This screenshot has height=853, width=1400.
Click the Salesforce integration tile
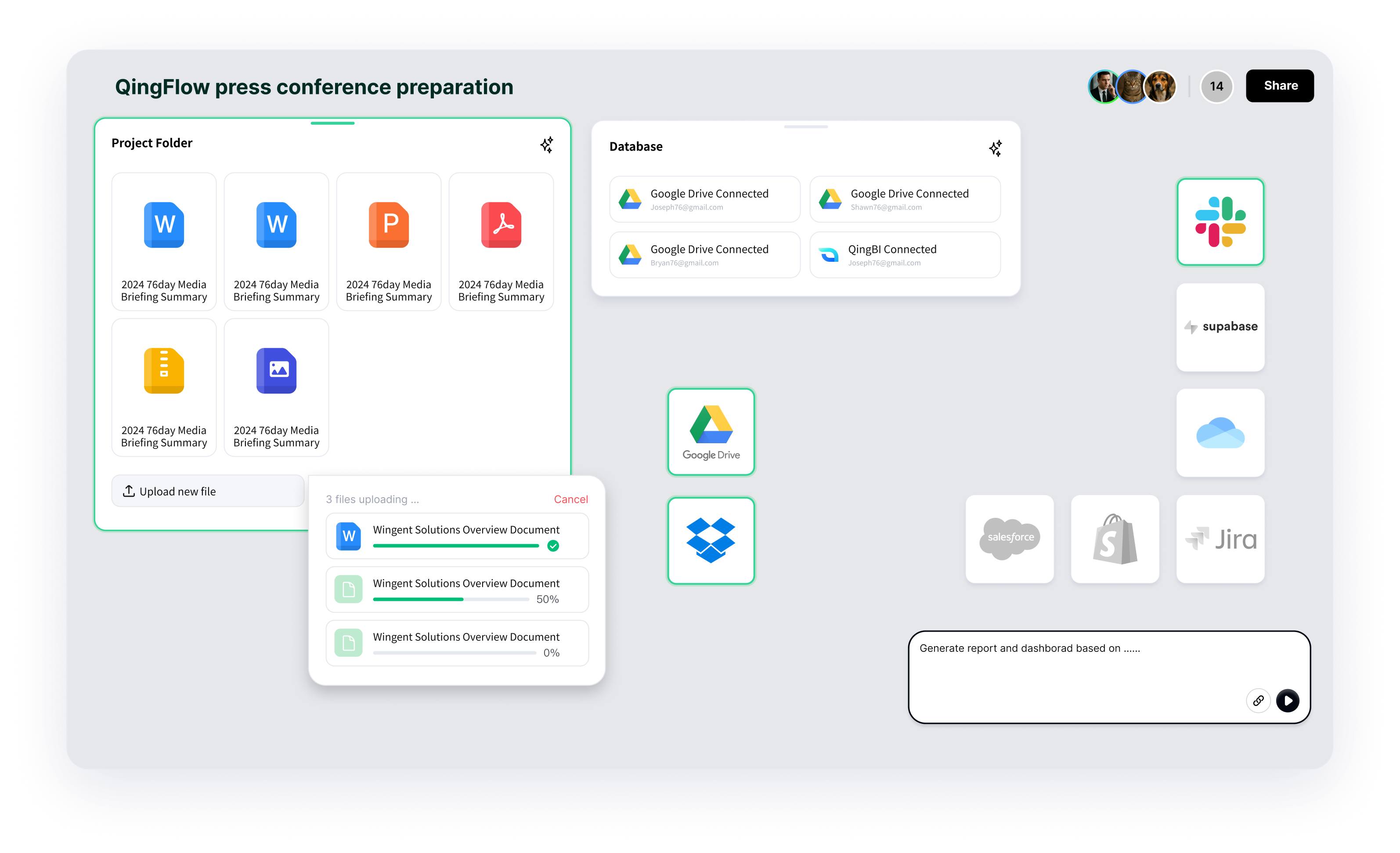point(1009,538)
